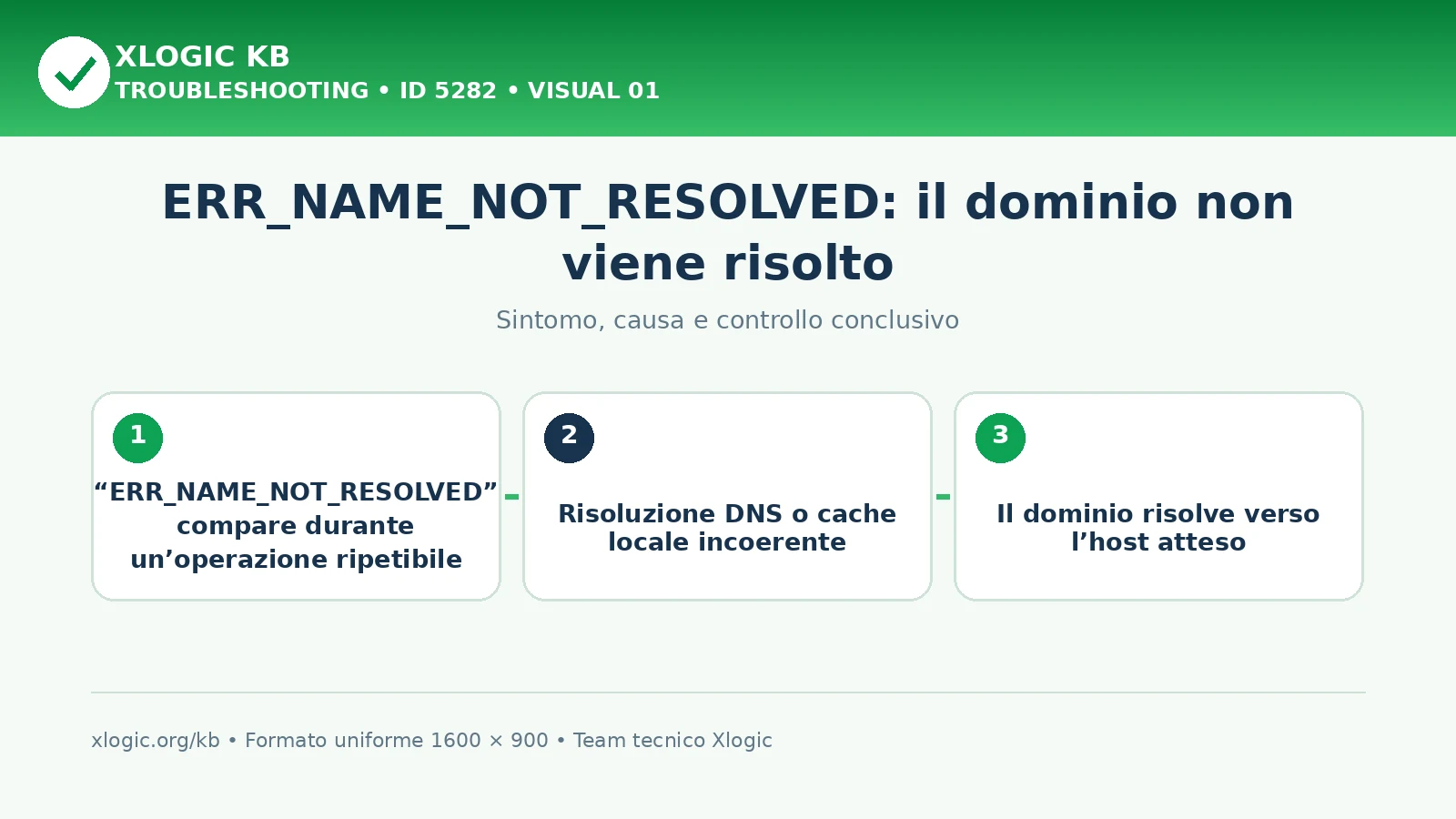Click the dark blue step 2 badge

569,438
